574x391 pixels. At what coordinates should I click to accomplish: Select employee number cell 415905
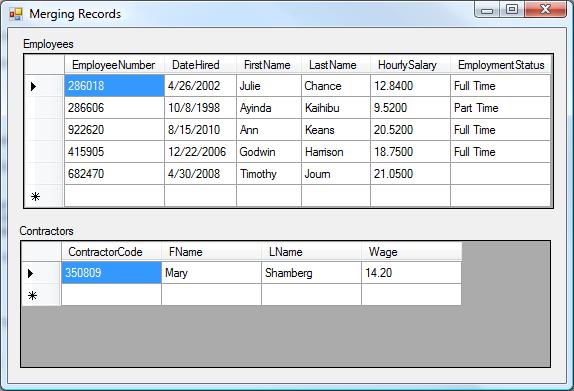tap(114, 152)
